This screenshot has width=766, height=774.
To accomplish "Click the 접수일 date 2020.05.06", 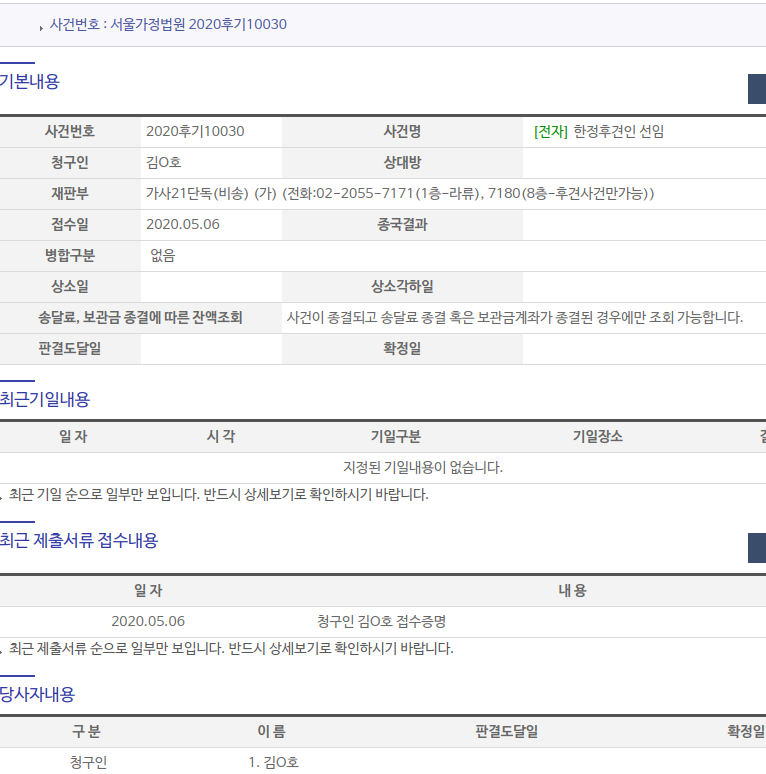I will click(x=183, y=224).
